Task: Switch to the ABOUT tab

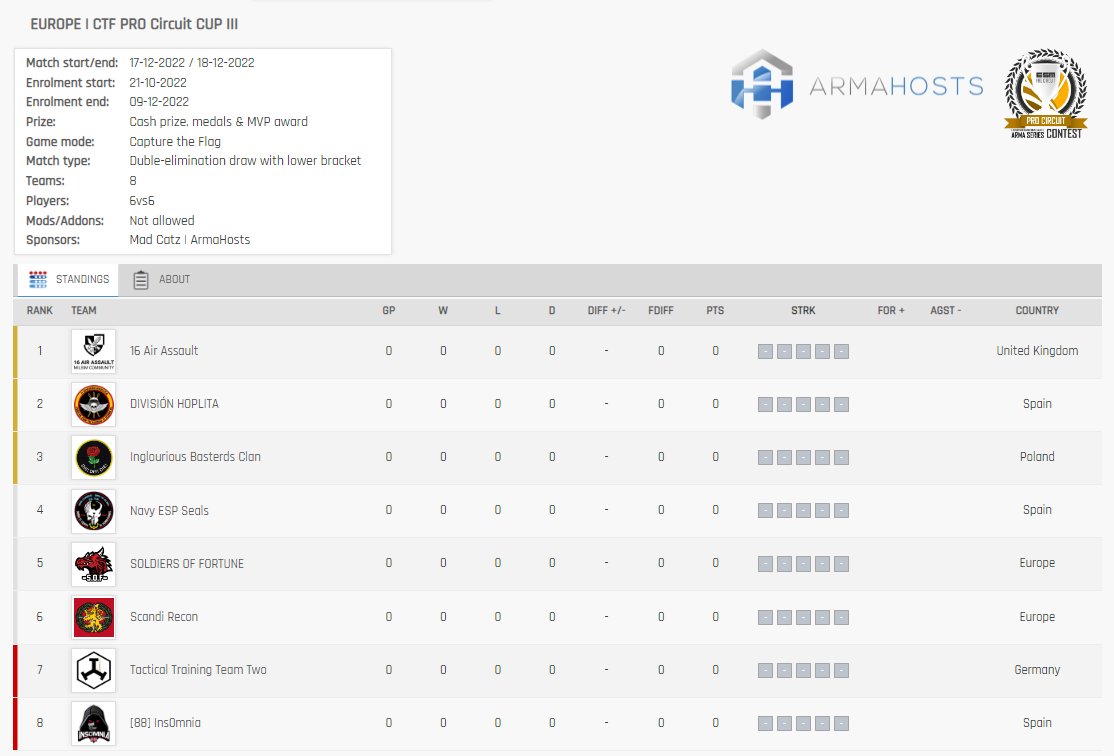Action: [162, 279]
